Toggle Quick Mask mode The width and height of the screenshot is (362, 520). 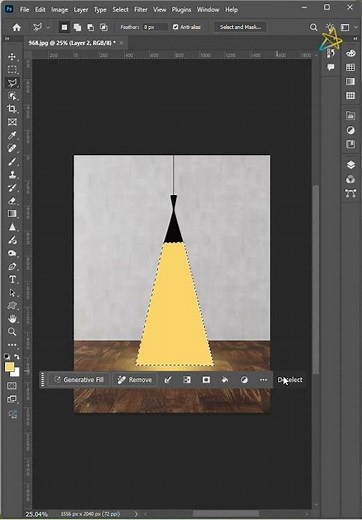12,386
